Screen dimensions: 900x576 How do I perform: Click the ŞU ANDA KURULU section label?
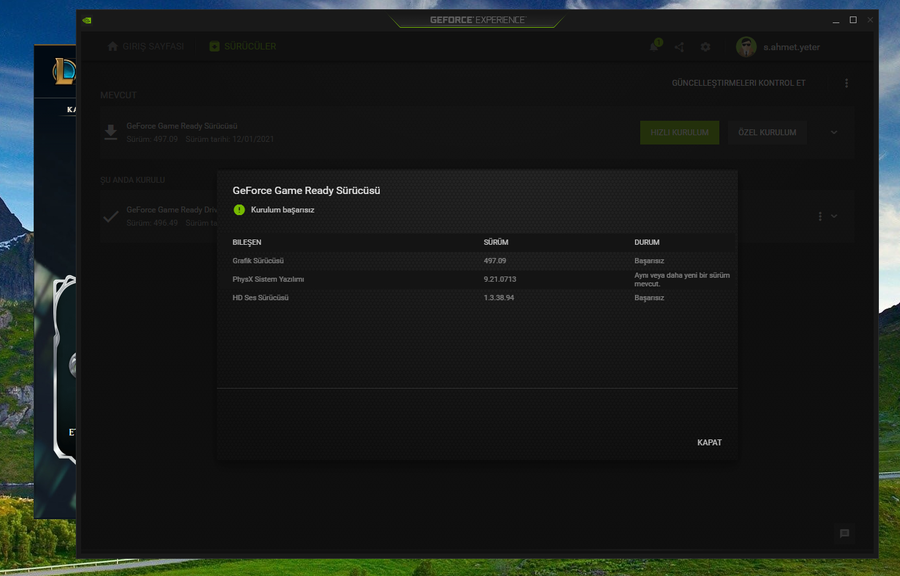coord(132,180)
